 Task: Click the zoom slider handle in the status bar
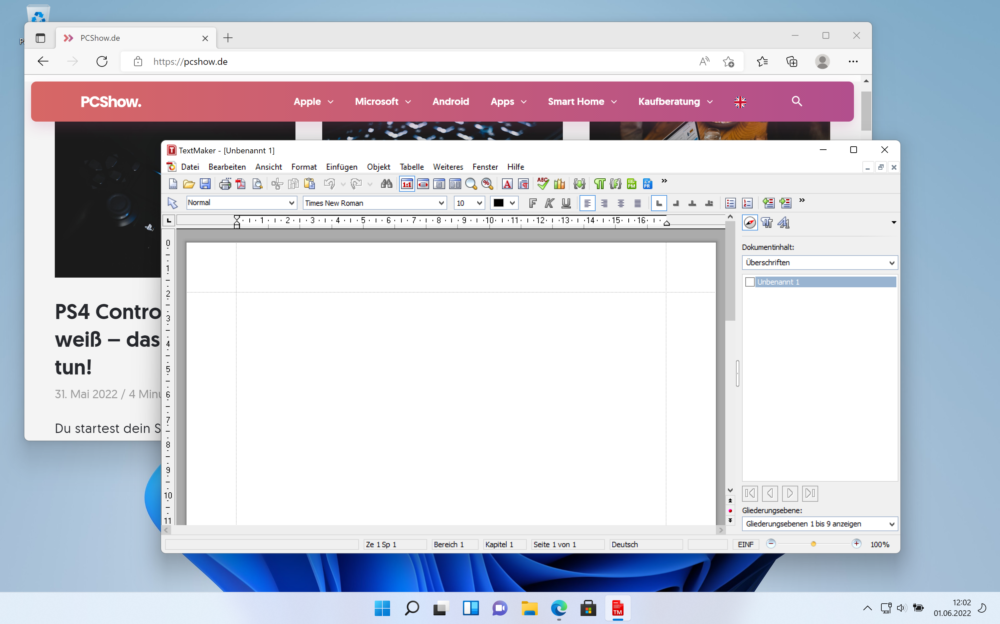pos(813,544)
